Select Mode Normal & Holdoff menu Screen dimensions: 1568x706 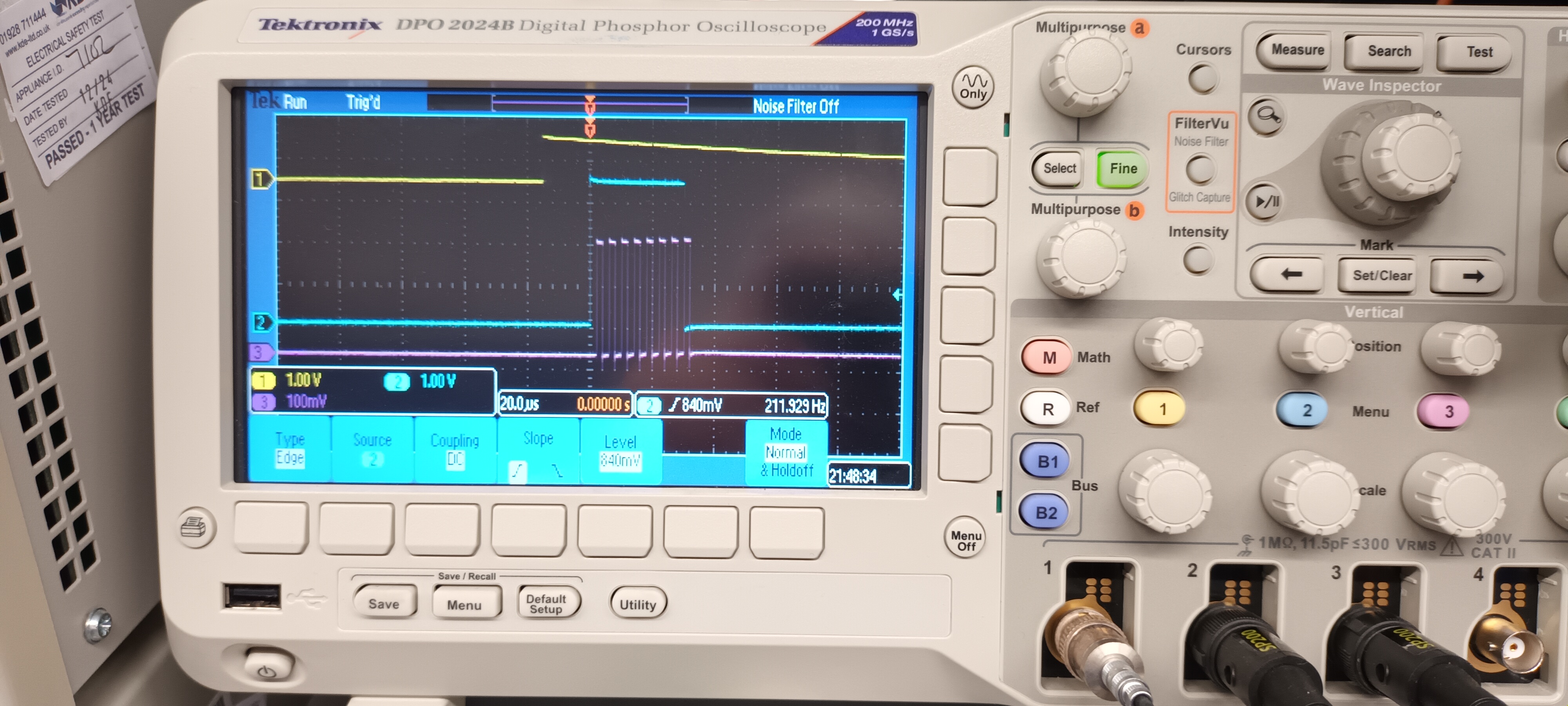click(x=786, y=452)
